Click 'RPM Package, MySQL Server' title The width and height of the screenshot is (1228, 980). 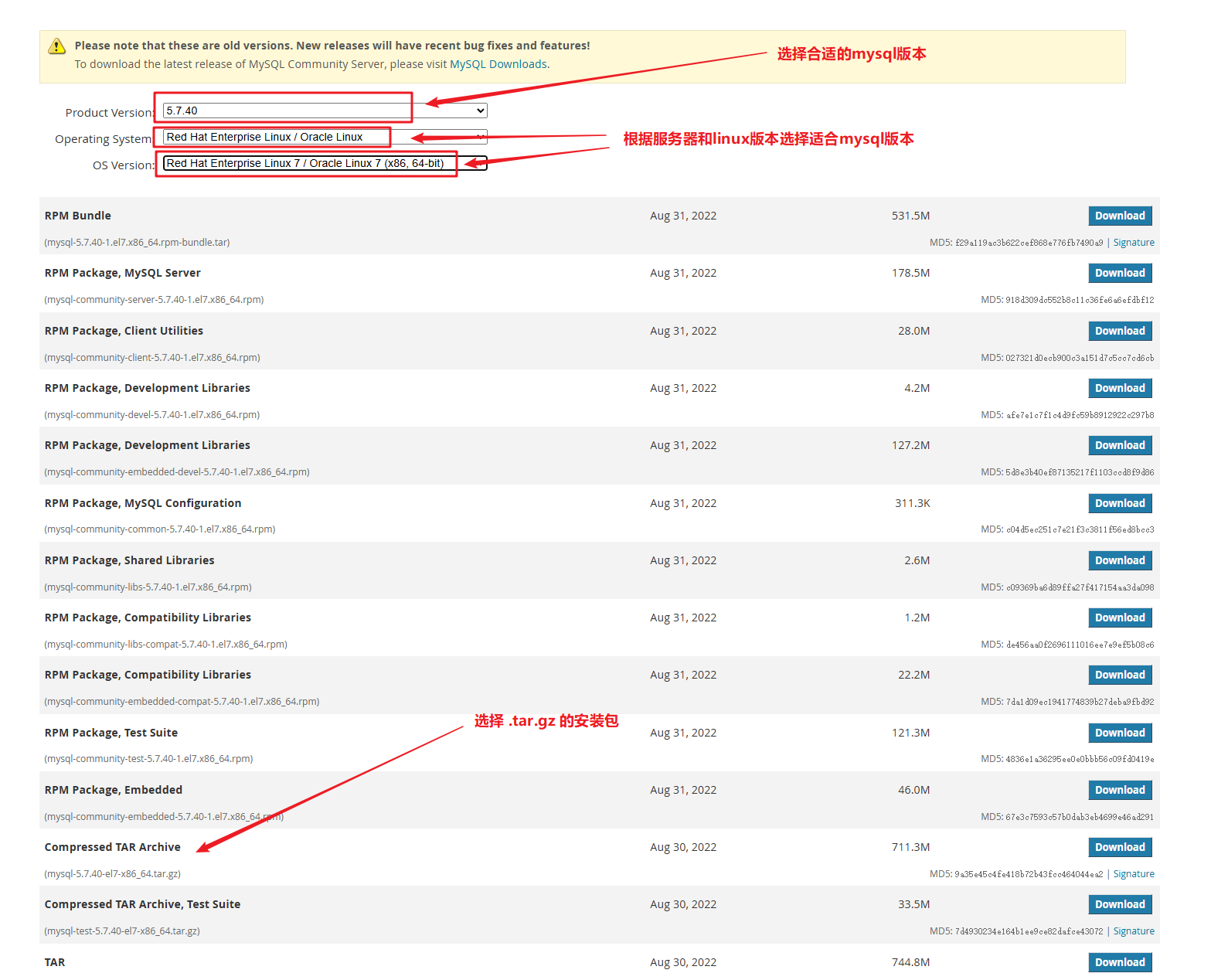(123, 273)
